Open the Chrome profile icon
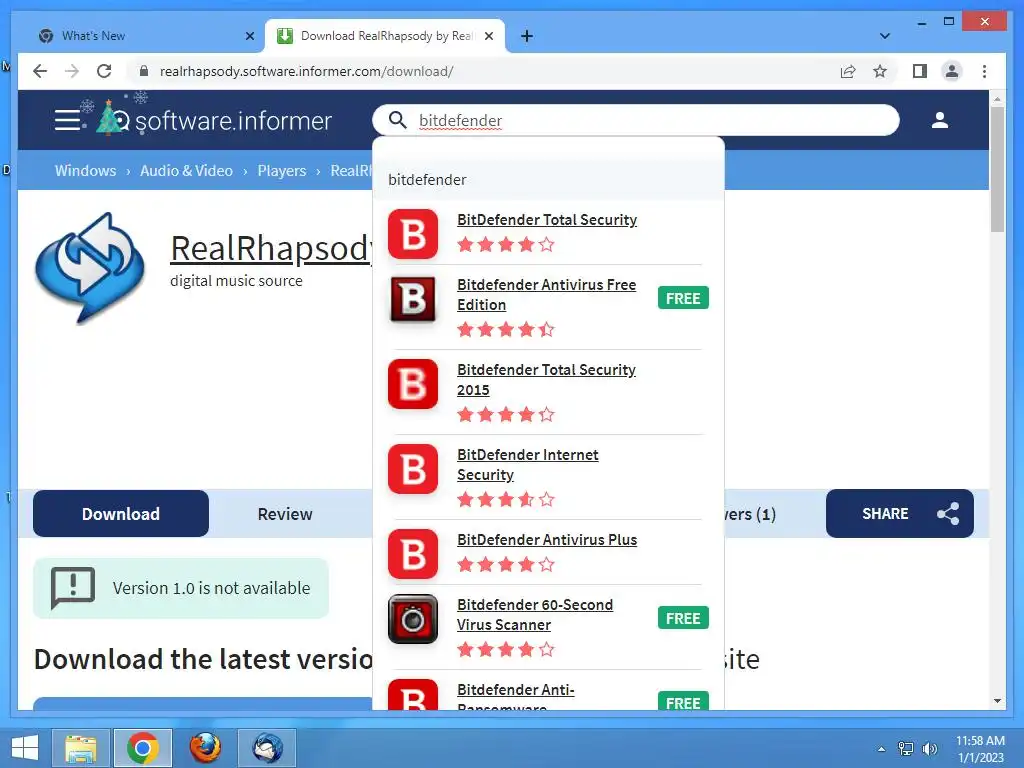The width and height of the screenshot is (1024, 768). pos(952,71)
